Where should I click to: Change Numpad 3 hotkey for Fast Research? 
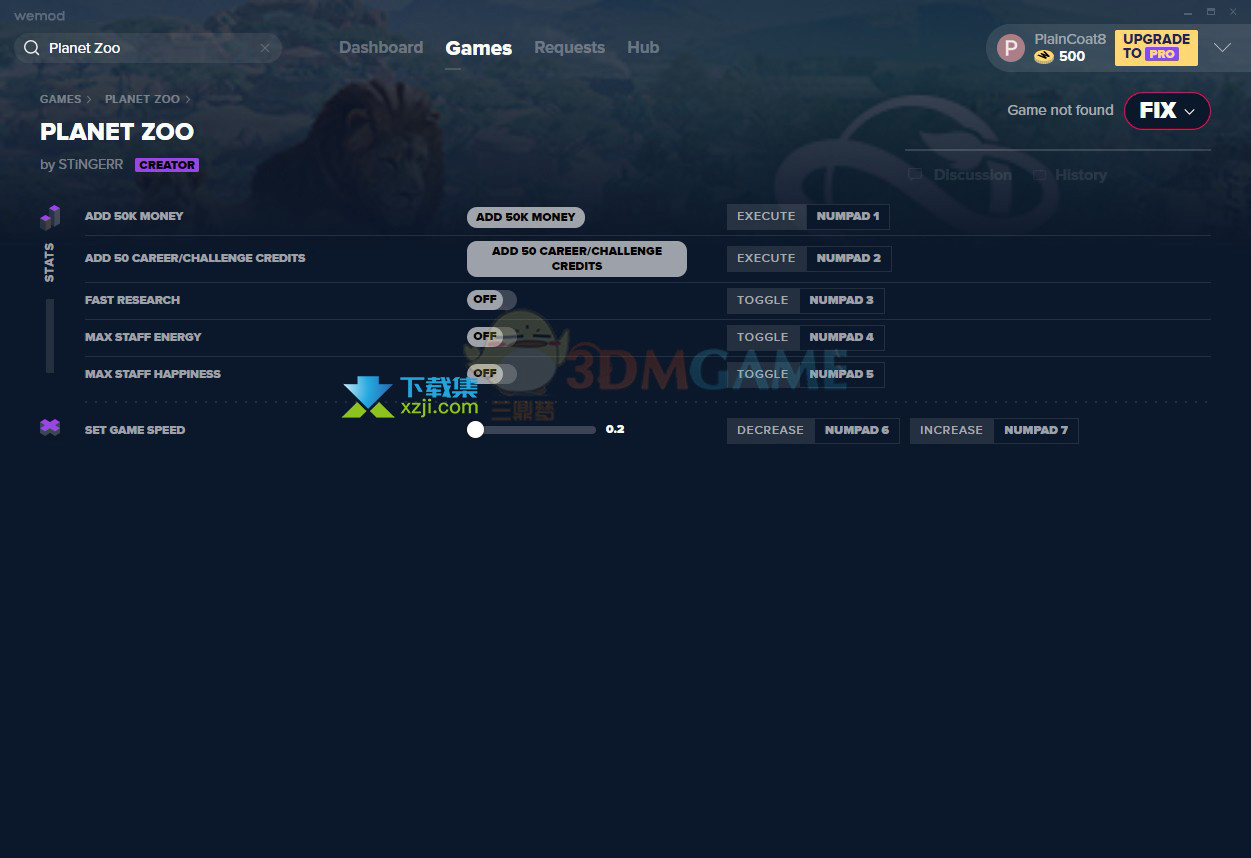tap(841, 300)
